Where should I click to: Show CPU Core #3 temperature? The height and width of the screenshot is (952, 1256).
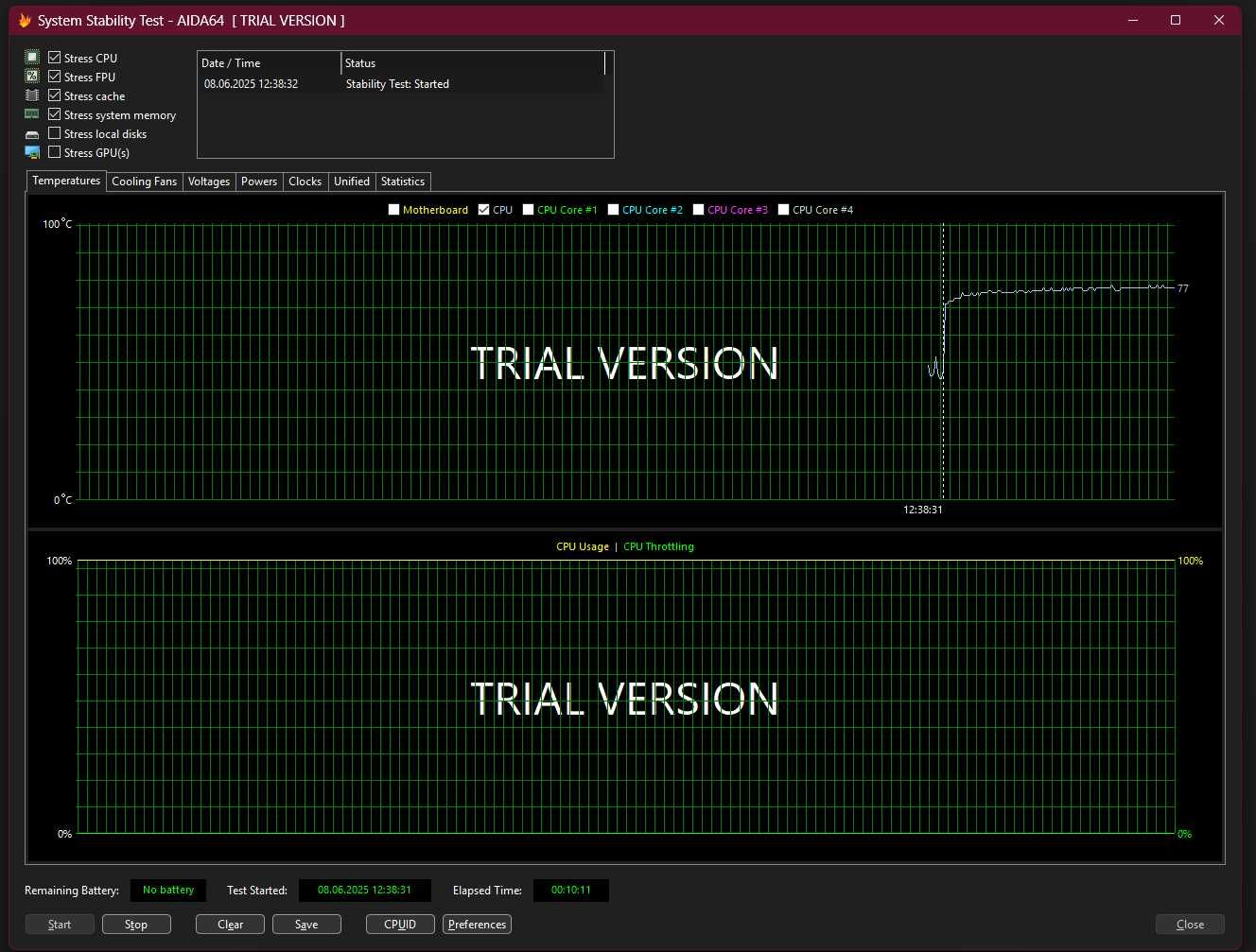coord(699,210)
